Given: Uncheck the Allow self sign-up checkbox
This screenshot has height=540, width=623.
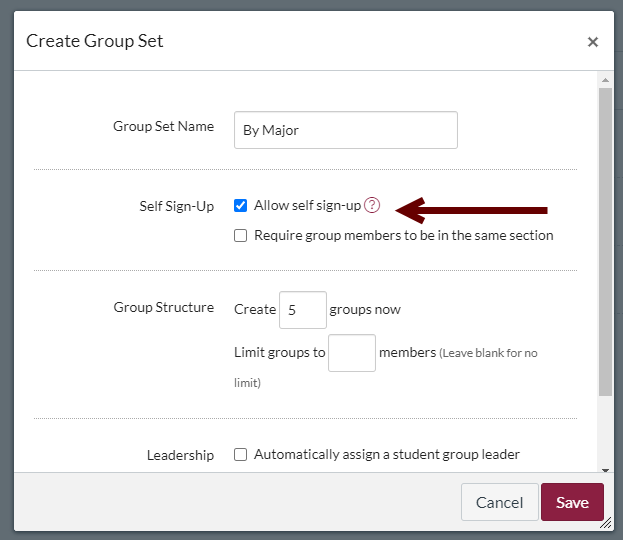Looking at the screenshot, I should click(x=240, y=205).
